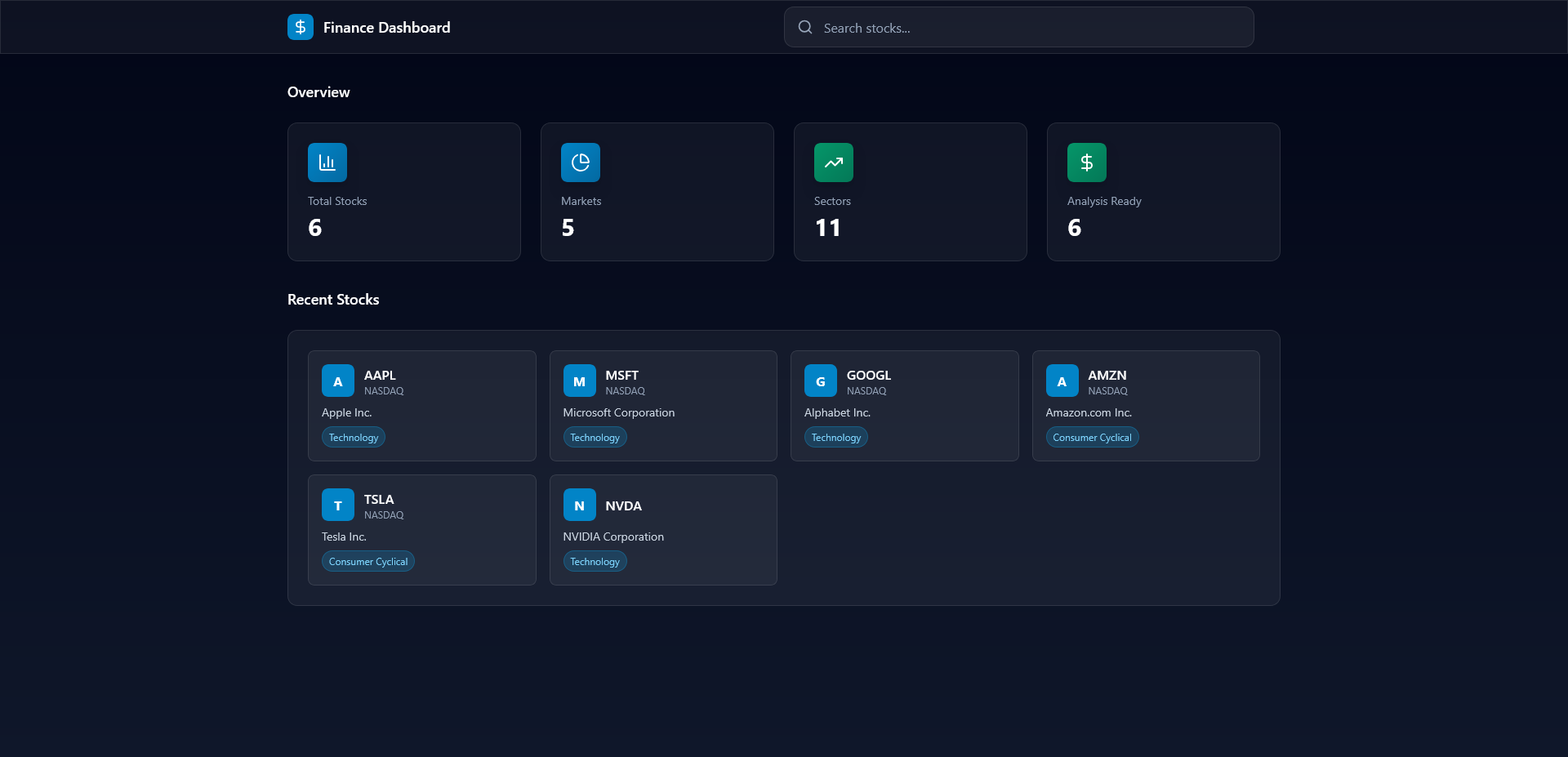Click the Technology tag under NVIDIA Corporation
Screen dimensions: 1568x757
tap(595, 562)
